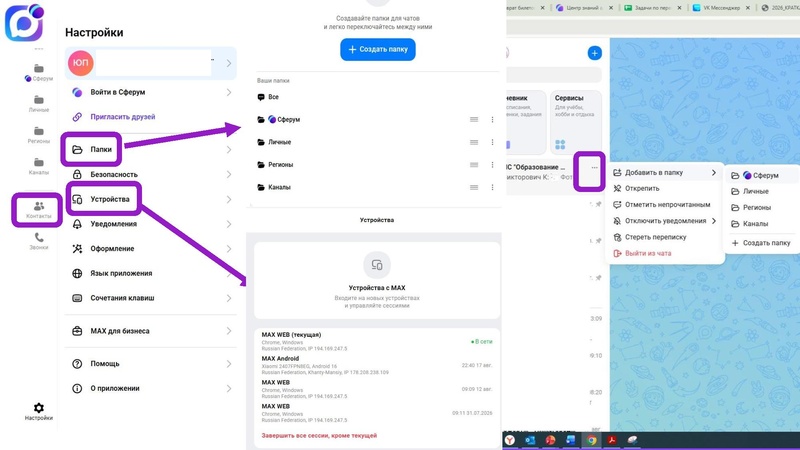The height and width of the screenshot is (450, 800).
Task: Open Outlook in the taskbar
Action: 530,440
